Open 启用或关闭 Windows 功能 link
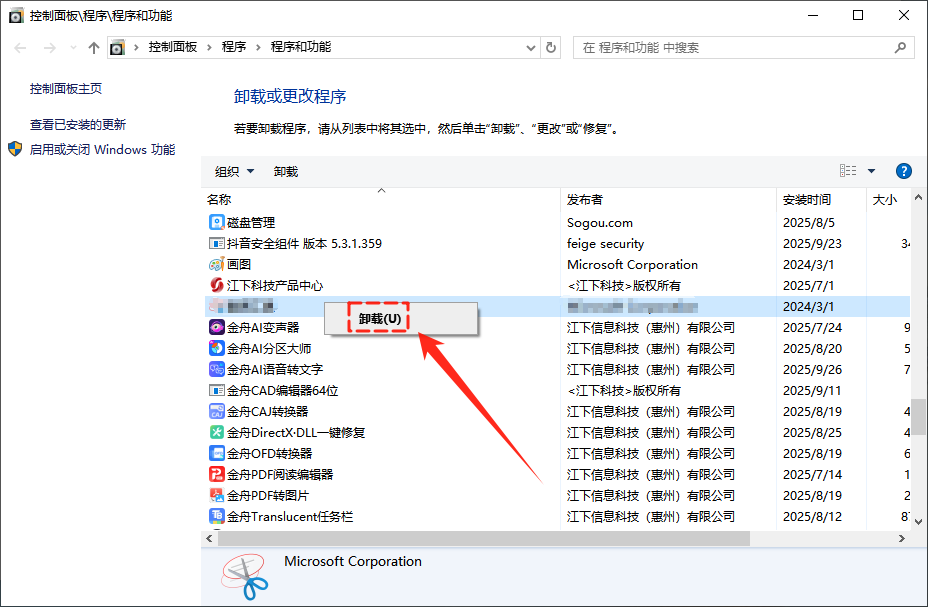Image resolution: width=928 pixels, height=607 pixels. 102,150
